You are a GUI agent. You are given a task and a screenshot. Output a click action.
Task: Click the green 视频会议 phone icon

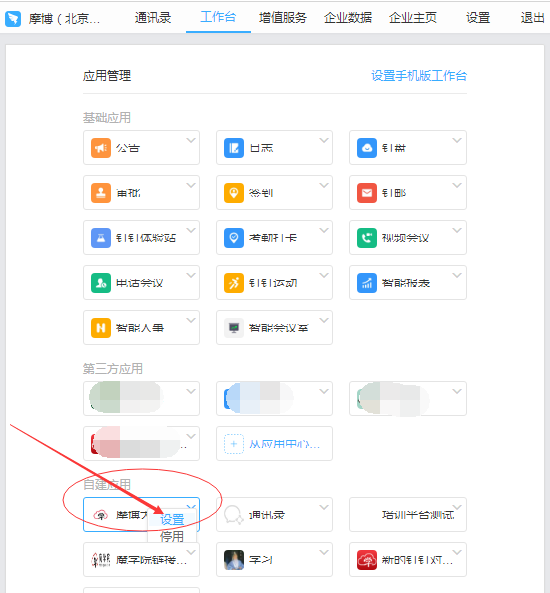[x=367, y=238]
